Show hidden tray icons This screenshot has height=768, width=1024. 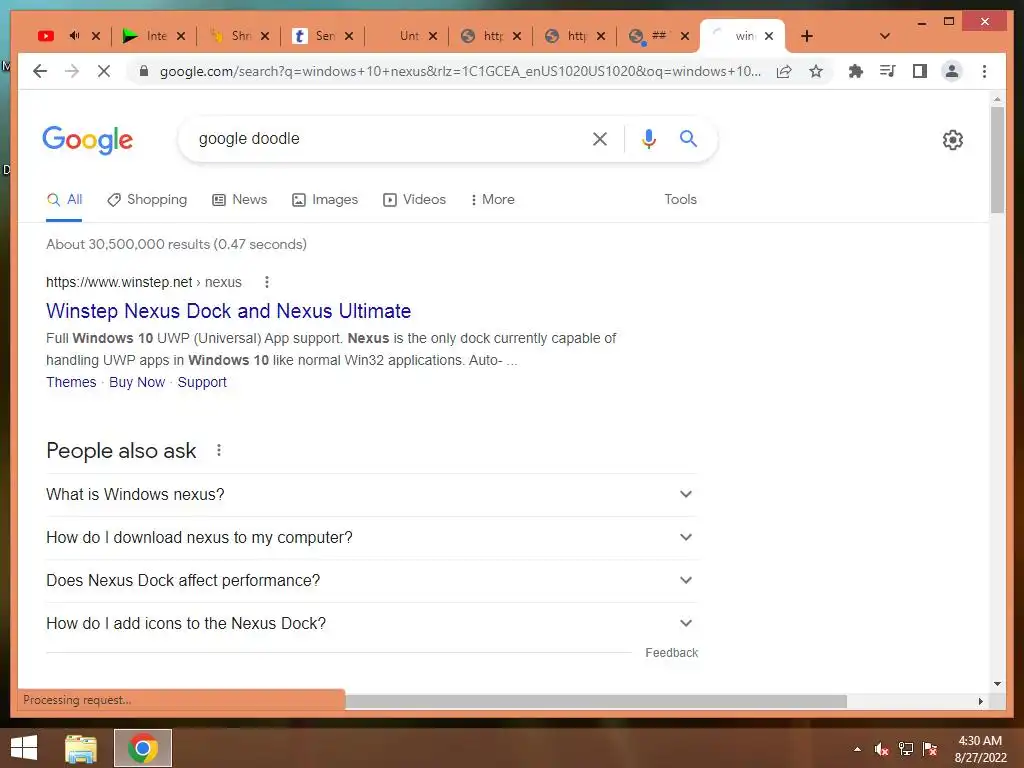pyautogui.click(x=857, y=749)
